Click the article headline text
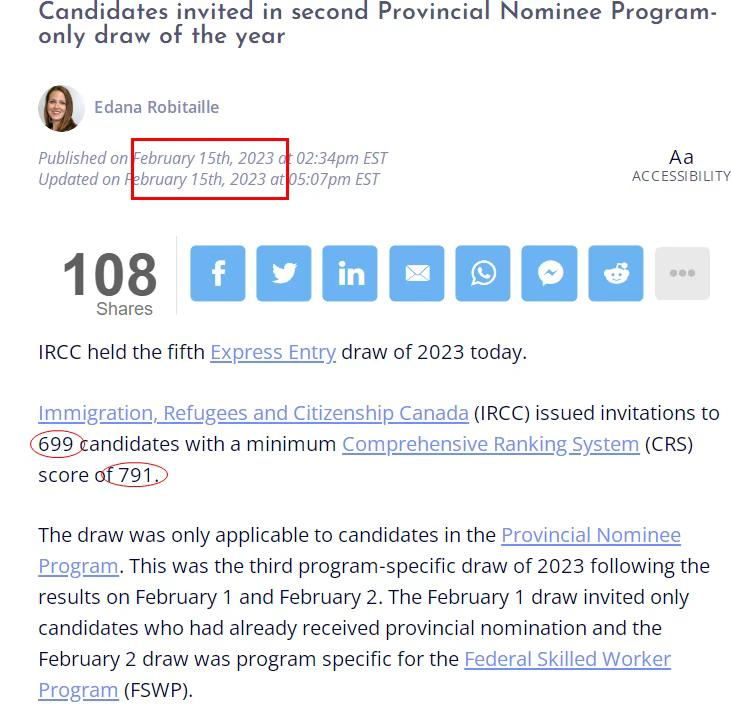 (x=377, y=23)
